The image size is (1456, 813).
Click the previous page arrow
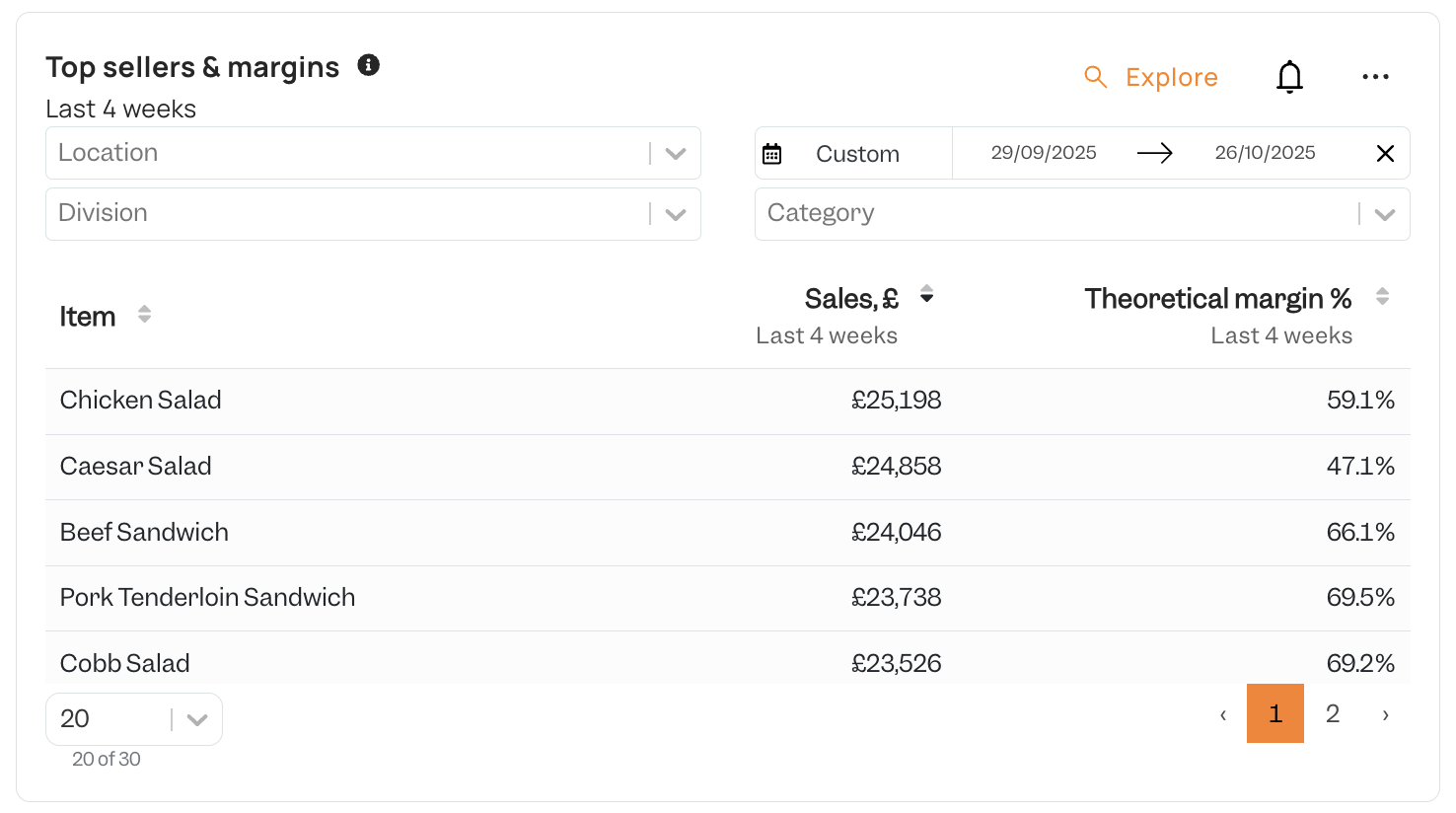[x=1223, y=714]
